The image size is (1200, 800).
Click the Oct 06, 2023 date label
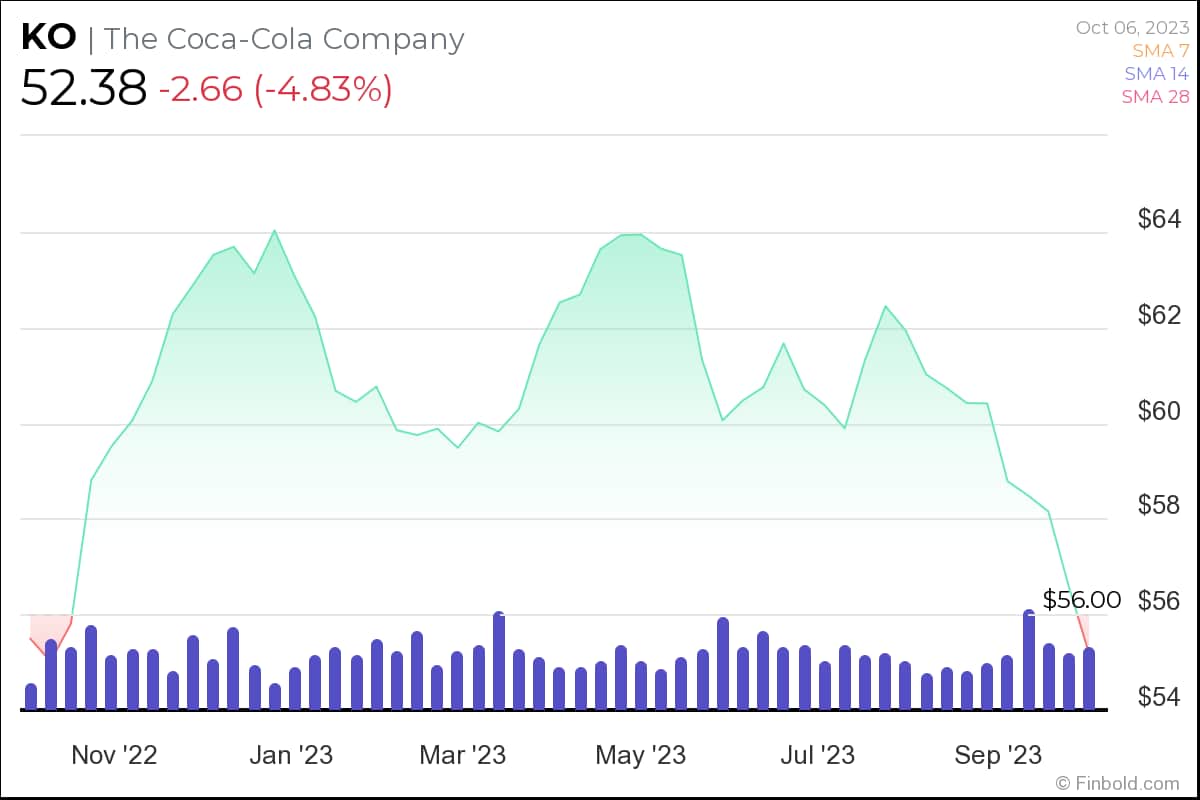click(1132, 27)
